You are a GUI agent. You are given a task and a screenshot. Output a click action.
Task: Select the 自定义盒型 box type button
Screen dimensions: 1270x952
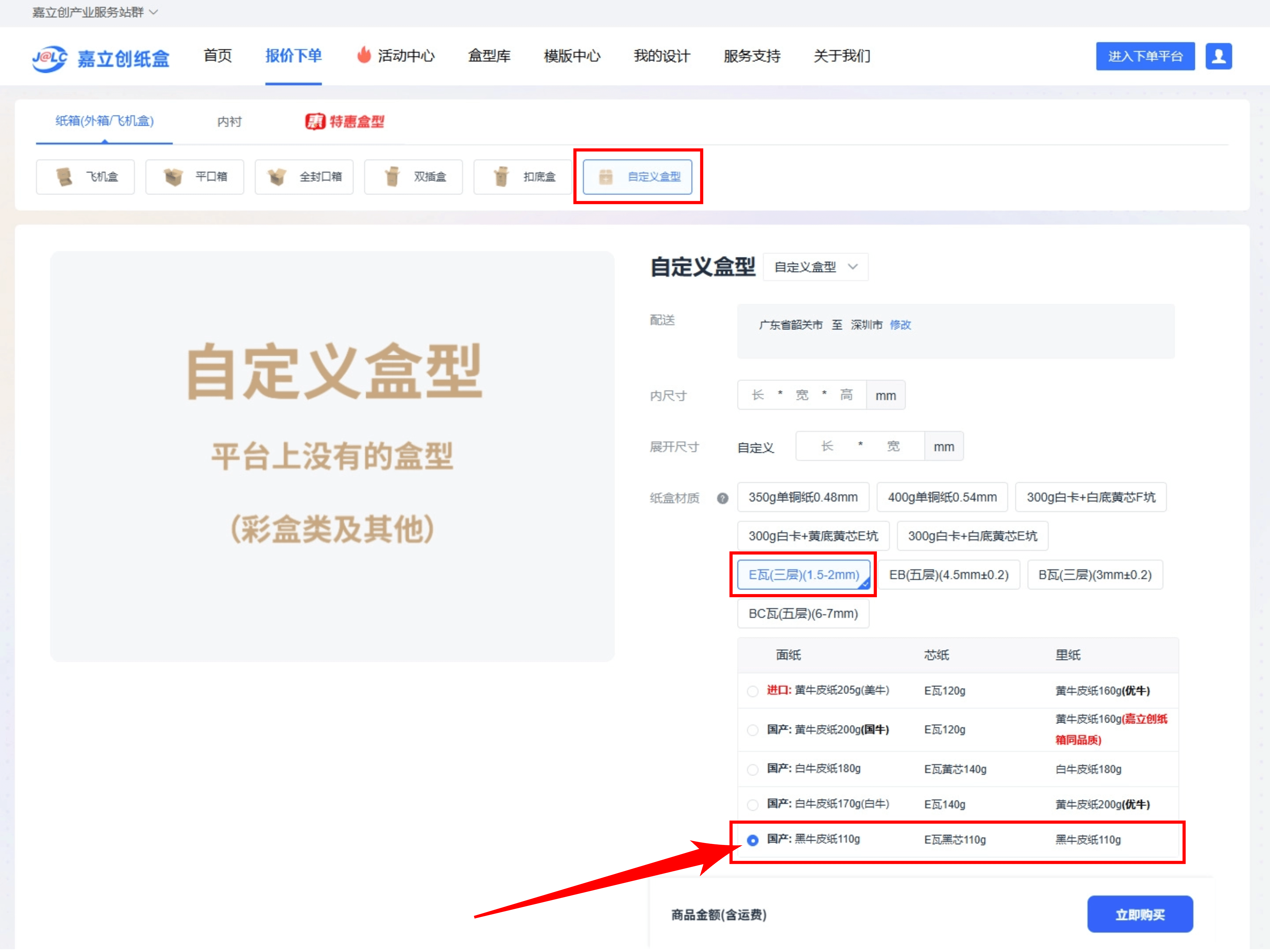tap(637, 177)
